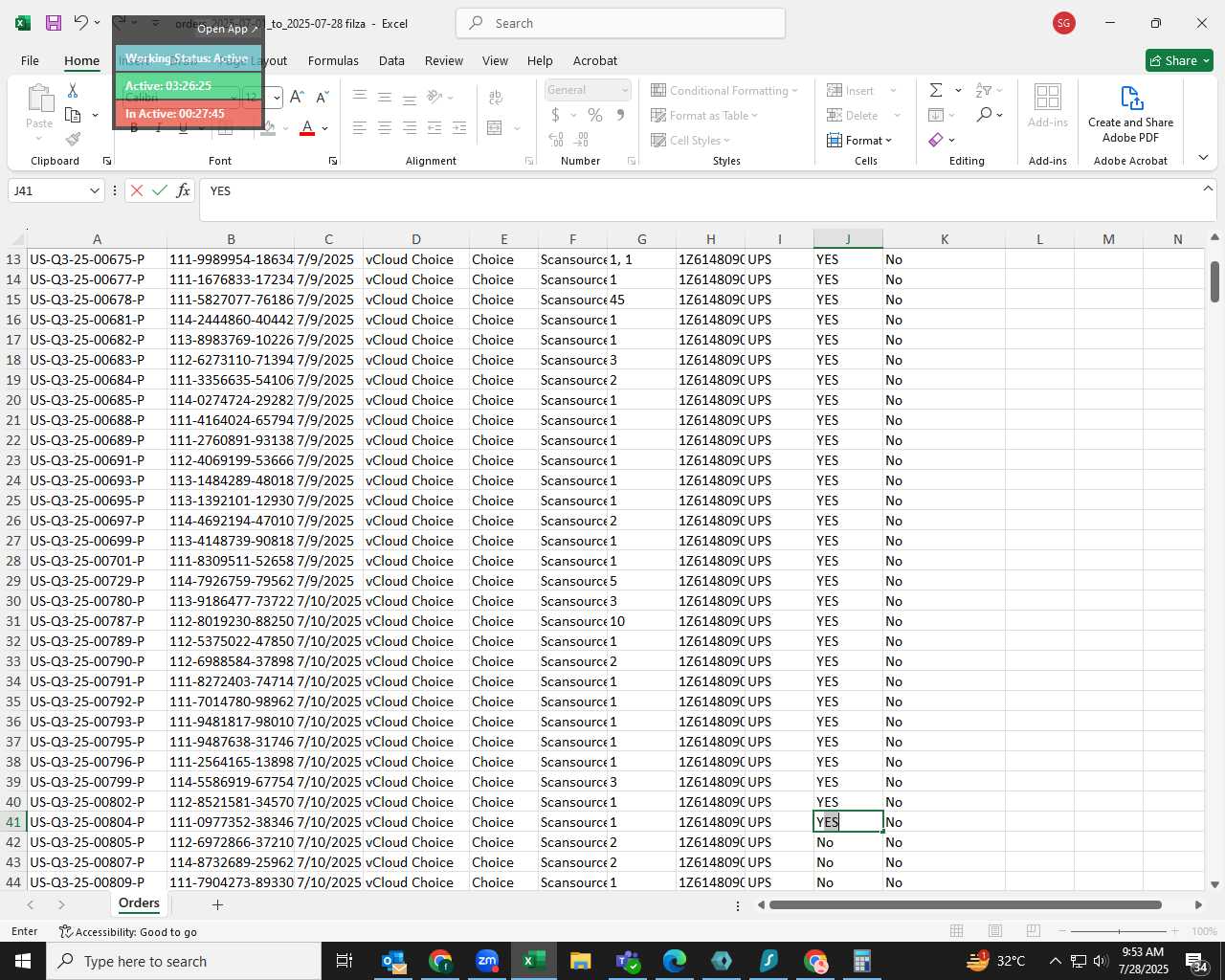This screenshot has height=980, width=1225.
Task: Click the AutoSum sigma icon
Action: point(936,90)
